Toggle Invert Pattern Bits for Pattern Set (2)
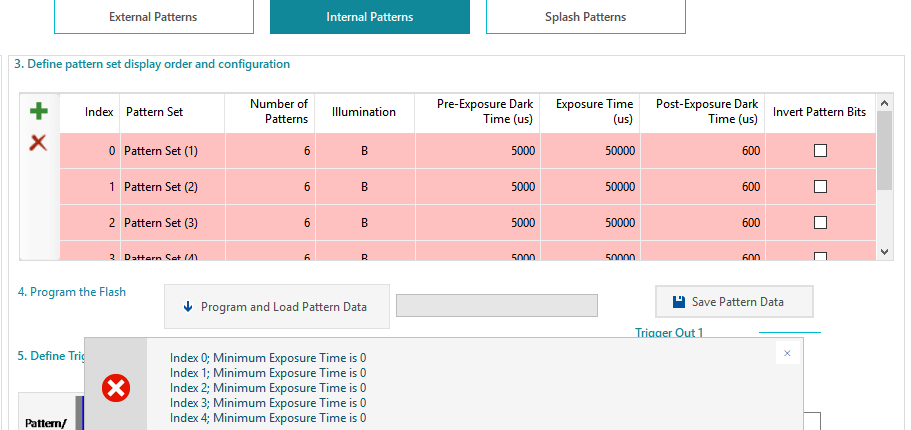Screen dimensions: 911x430 coord(820,187)
